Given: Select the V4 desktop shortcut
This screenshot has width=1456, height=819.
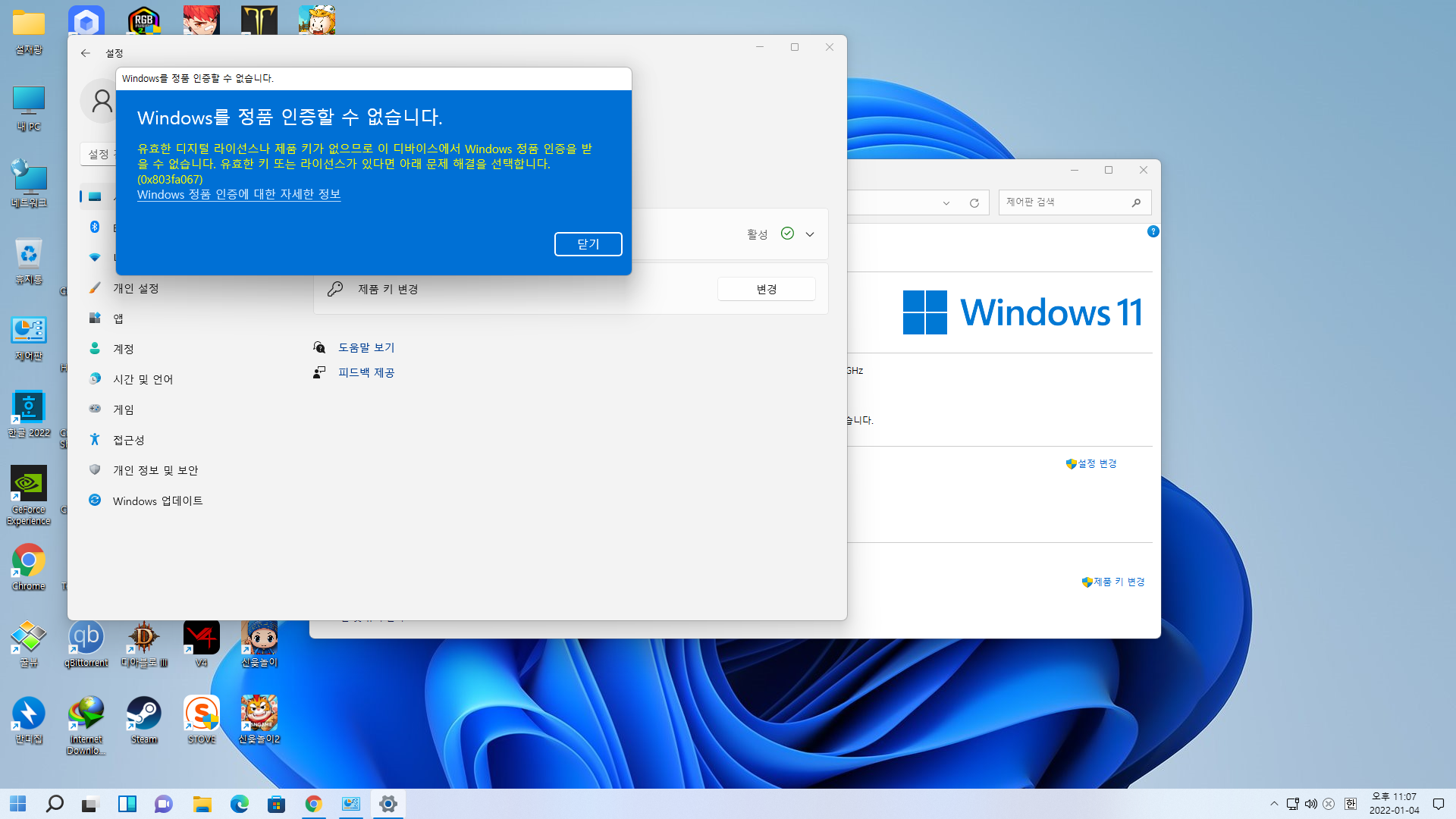Looking at the screenshot, I should pos(202,644).
